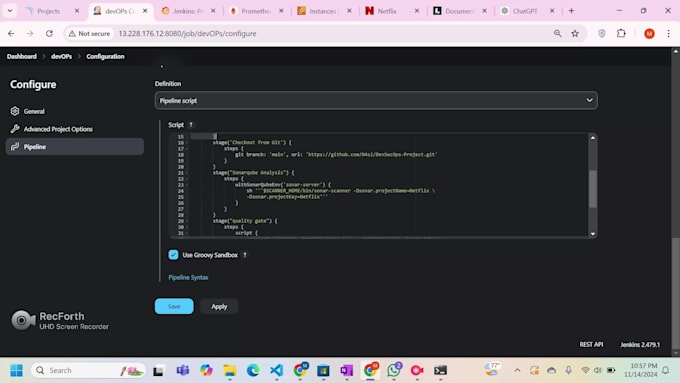
Task: Open WhatsApp from taskbar
Action: tap(394, 370)
